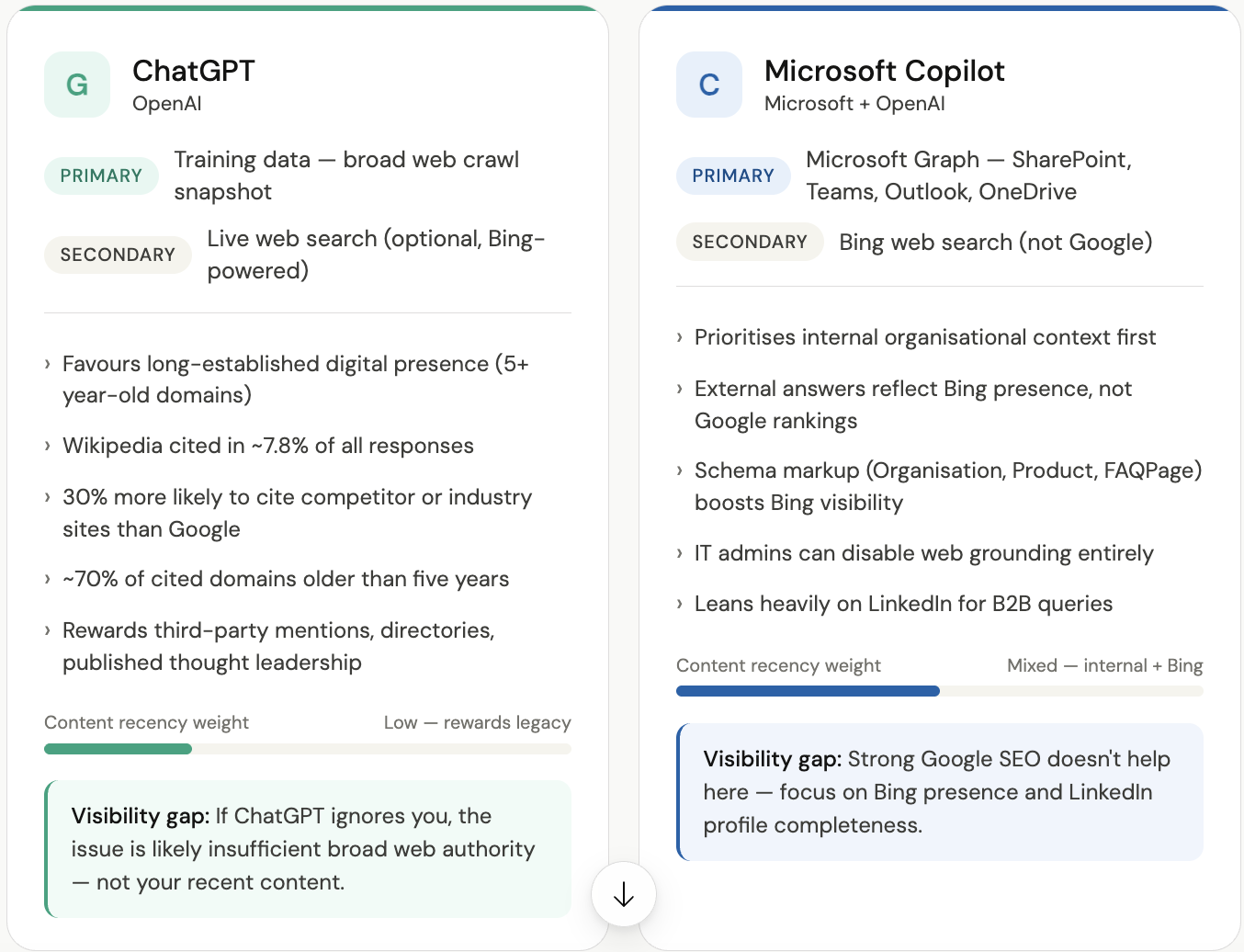The image size is (1244, 952).
Task: Click 'Live web search (optional, Bing-powered)' text
Action: [376, 255]
